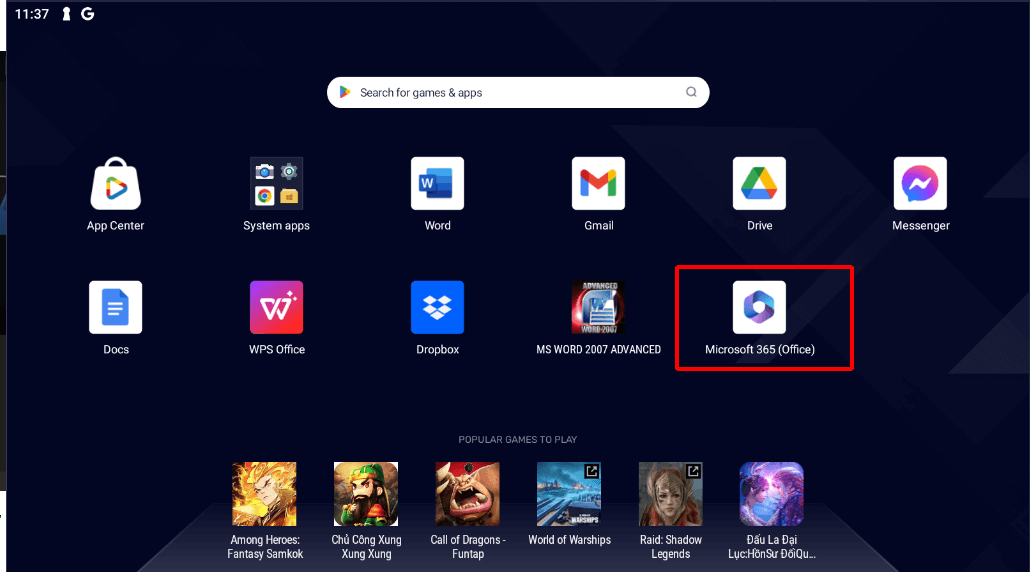Click the search field for games & apps
Viewport: 1030px width, 572px height.
click(x=510, y=93)
